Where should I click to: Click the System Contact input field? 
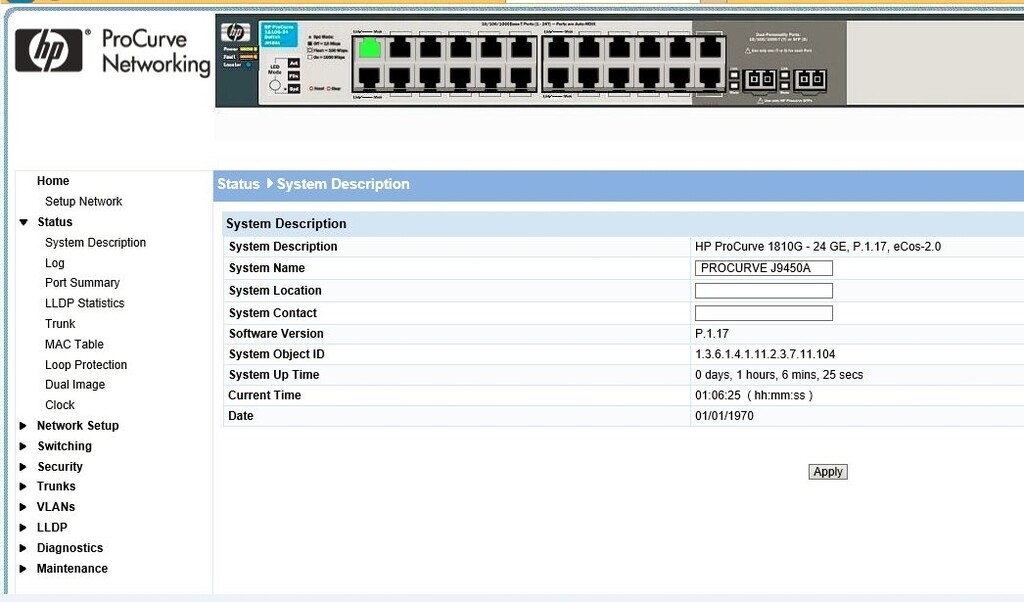click(763, 312)
